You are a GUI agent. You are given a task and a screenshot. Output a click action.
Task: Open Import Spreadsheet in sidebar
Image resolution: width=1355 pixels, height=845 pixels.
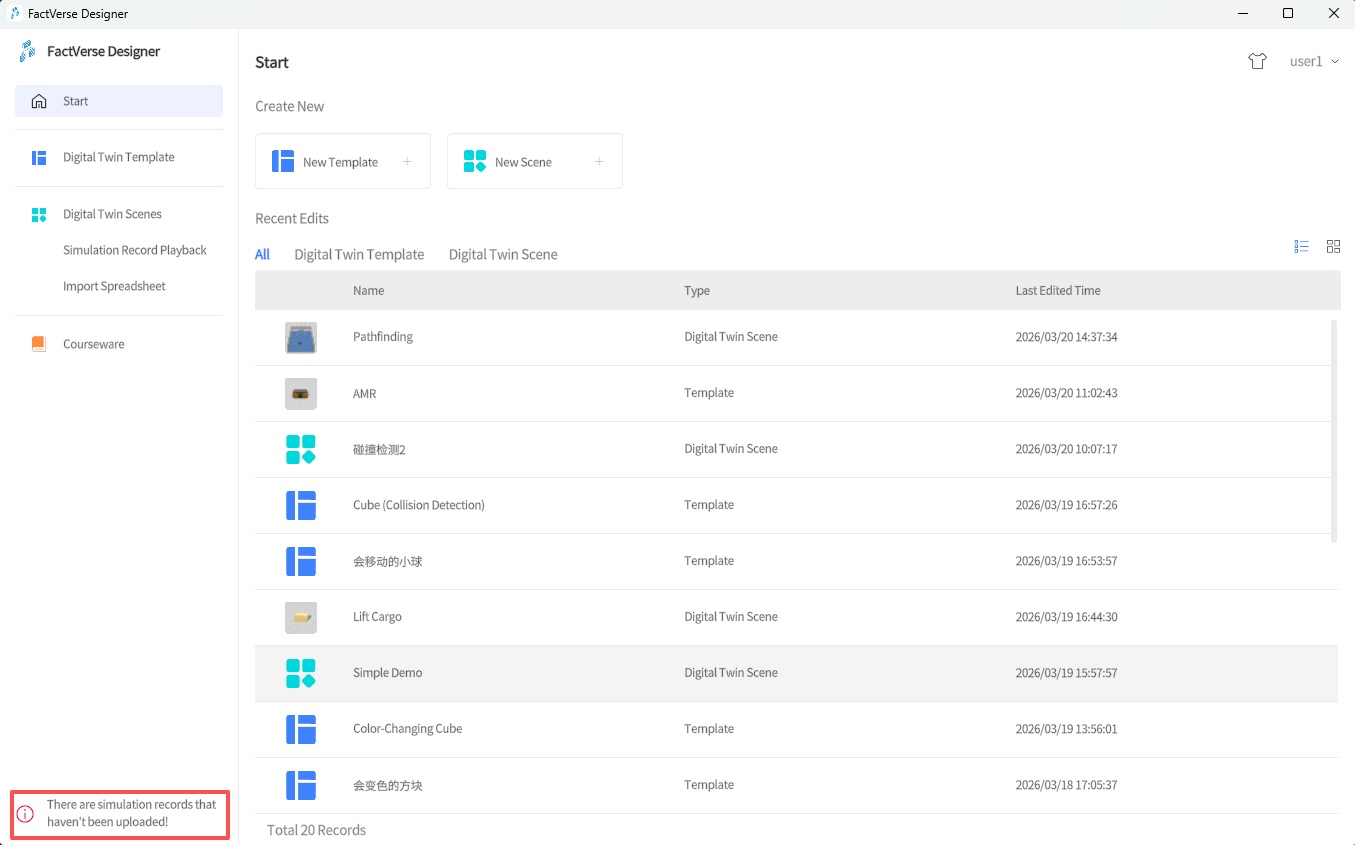[114, 286]
